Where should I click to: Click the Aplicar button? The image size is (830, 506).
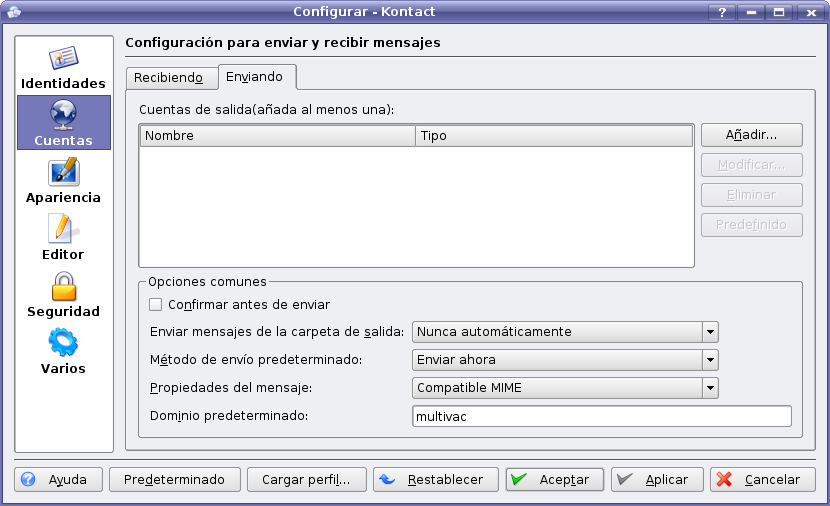[x=657, y=480]
